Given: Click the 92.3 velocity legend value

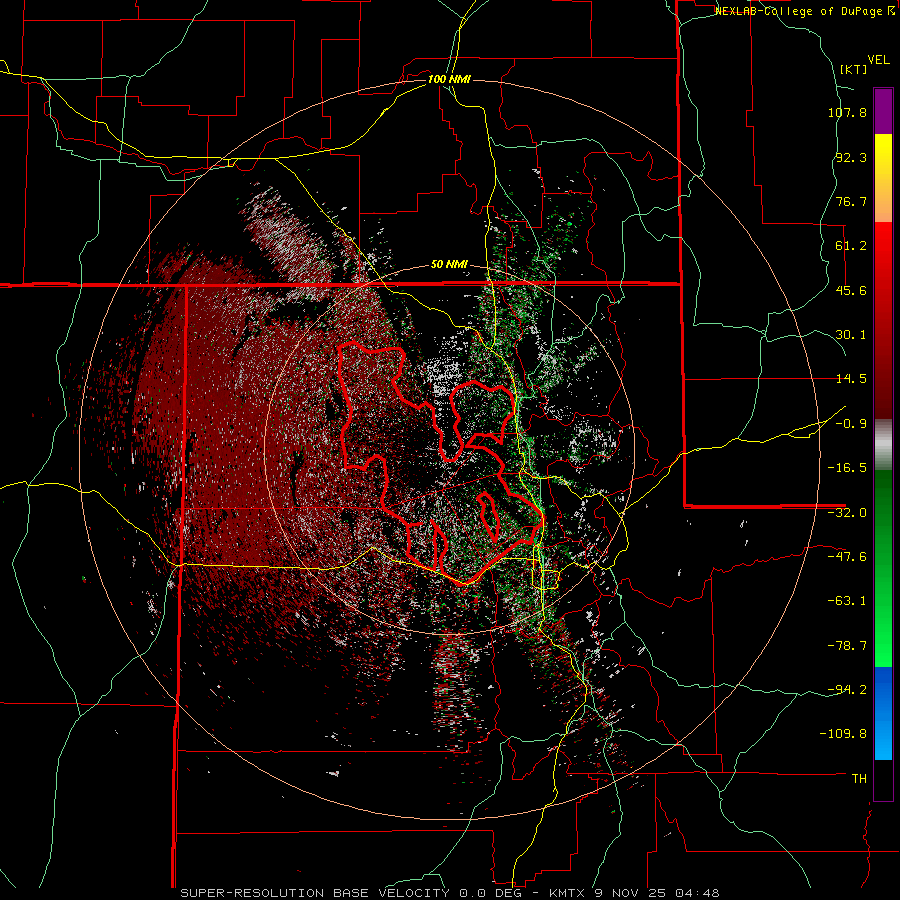Looking at the screenshot, I should point(851,157).
